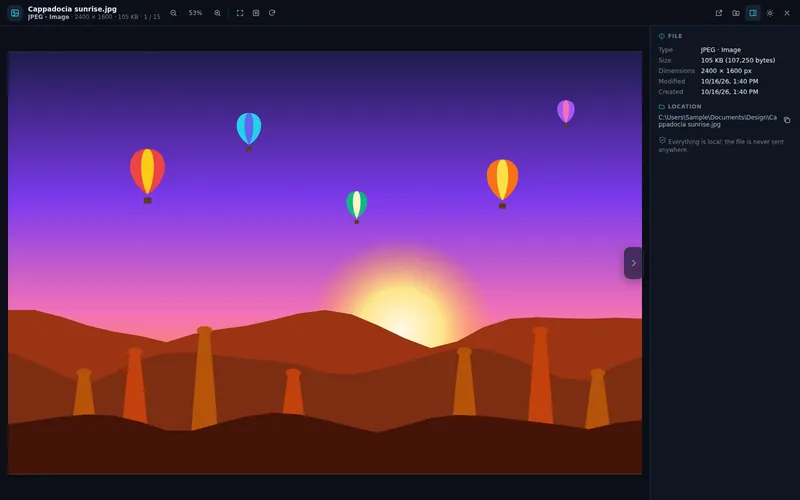Viewport: 800px width, 500px height.
Task: Open the containing folder icon in toolbar
Action: point(736,13)
